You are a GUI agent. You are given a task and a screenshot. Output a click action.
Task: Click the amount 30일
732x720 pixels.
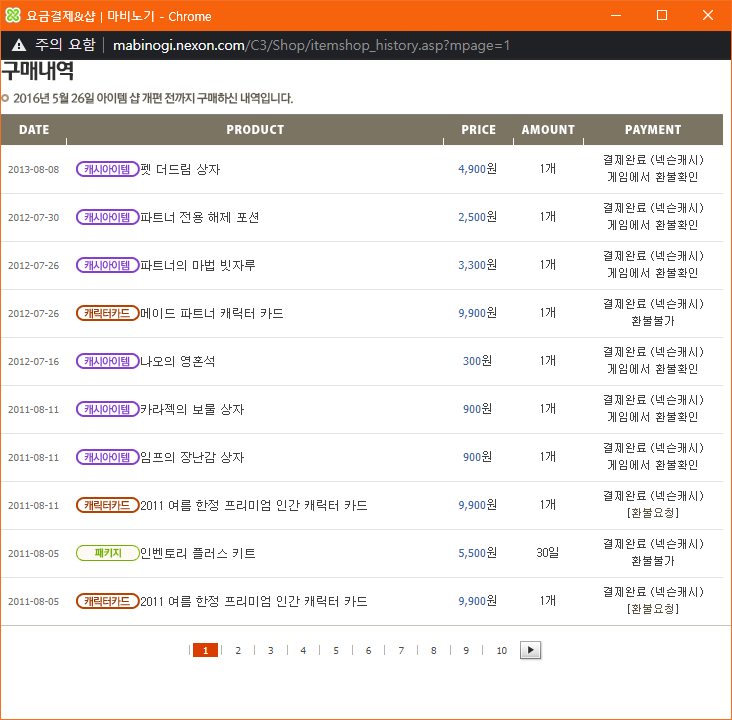548,552
